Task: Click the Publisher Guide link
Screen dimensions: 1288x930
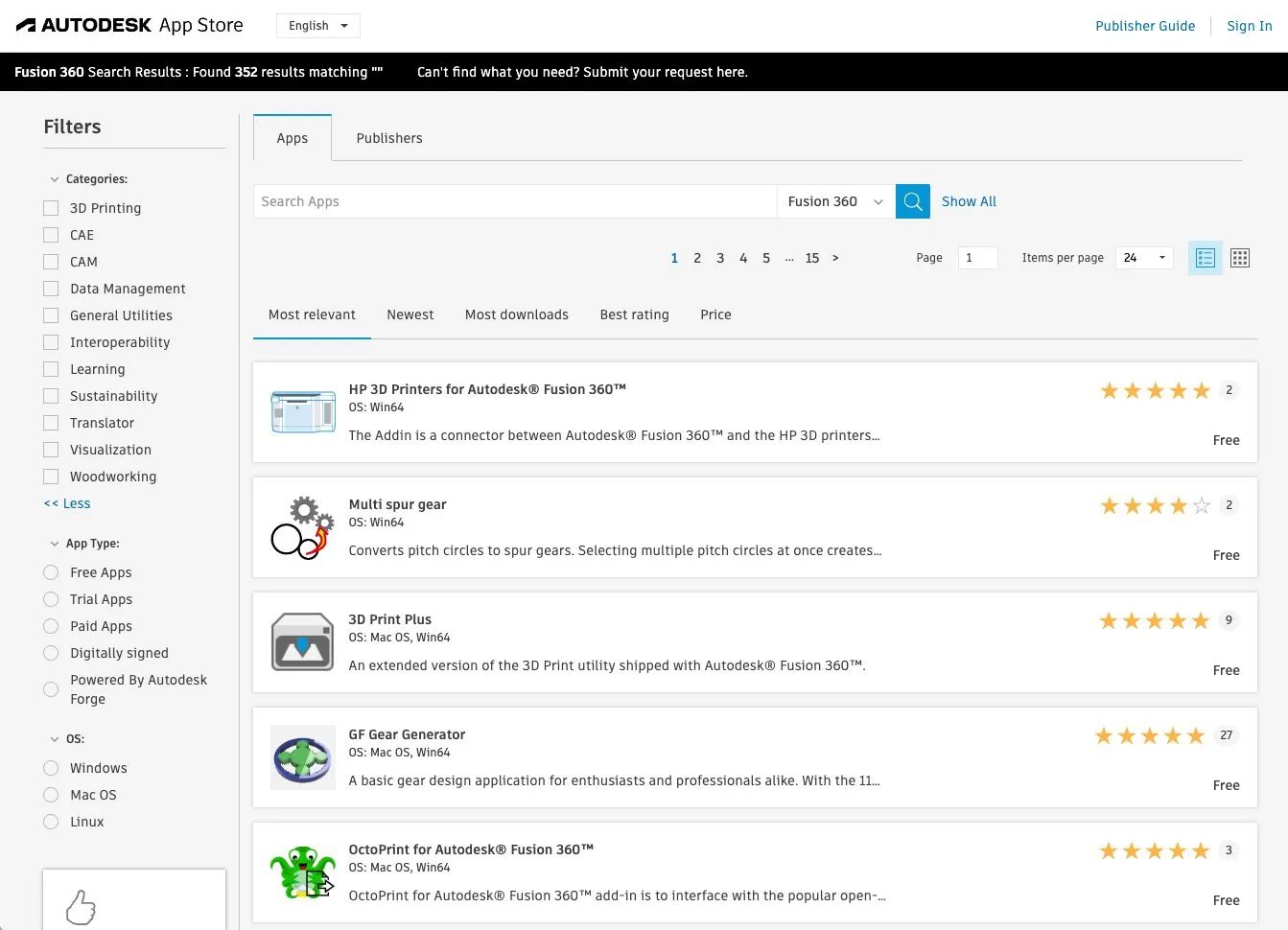Action: (x=1145, y=26)
